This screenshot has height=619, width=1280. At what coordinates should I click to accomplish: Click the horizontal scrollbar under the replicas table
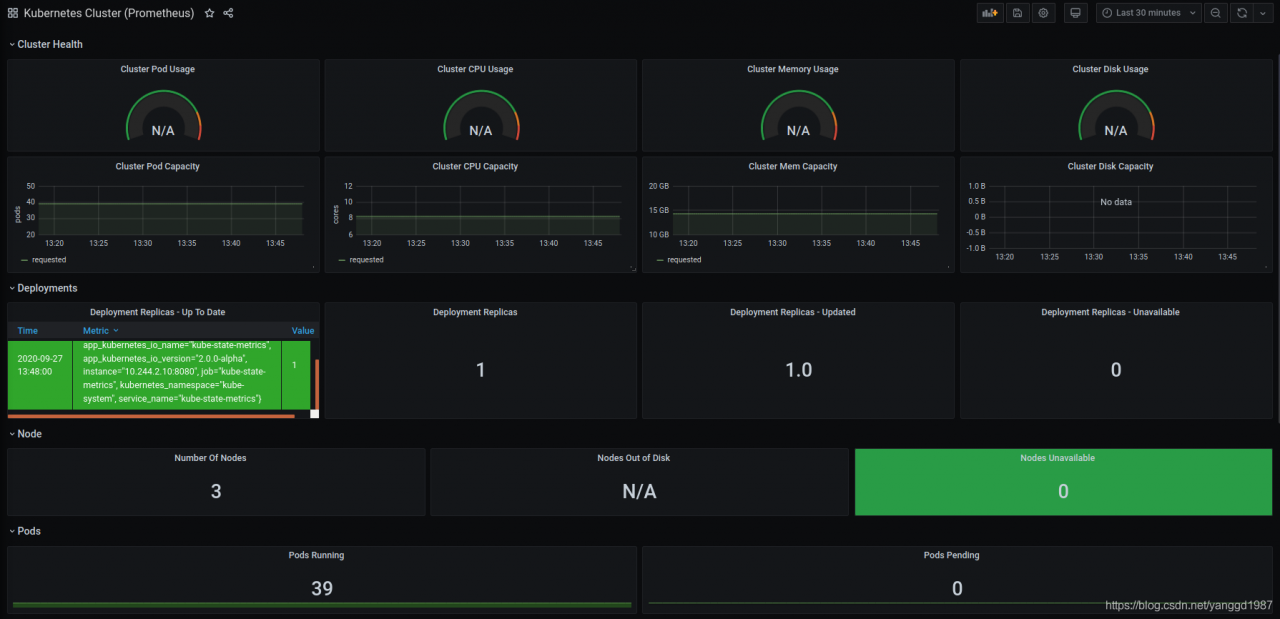point(151,416)
